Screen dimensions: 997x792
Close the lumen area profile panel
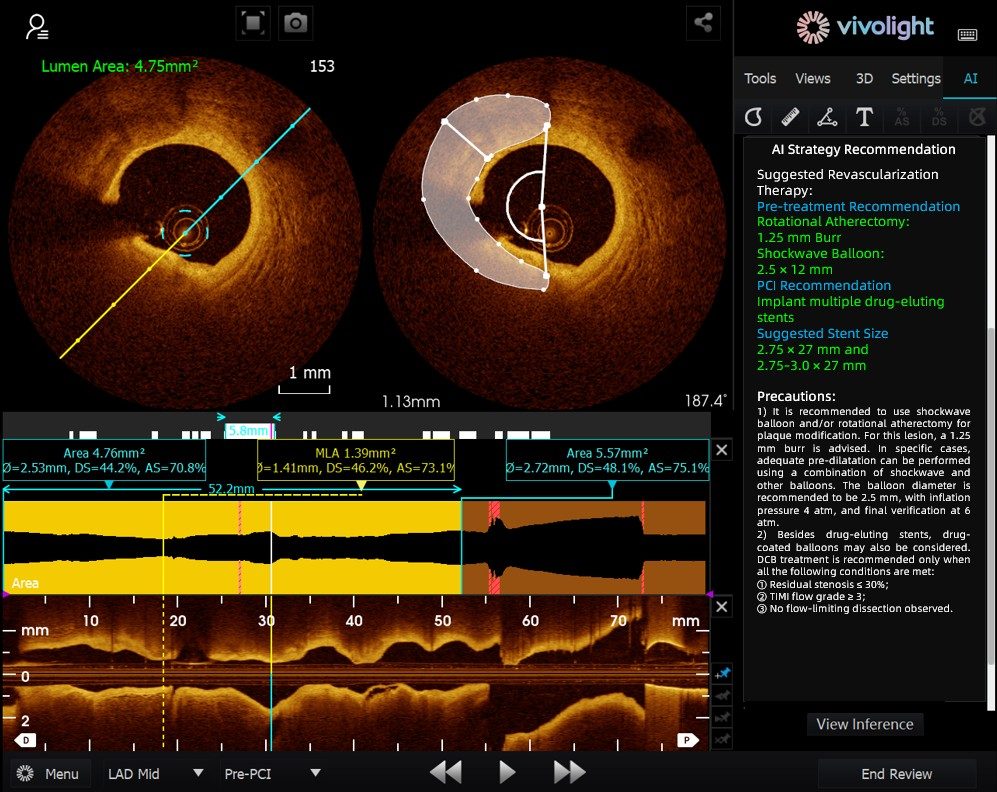(722, 451)
